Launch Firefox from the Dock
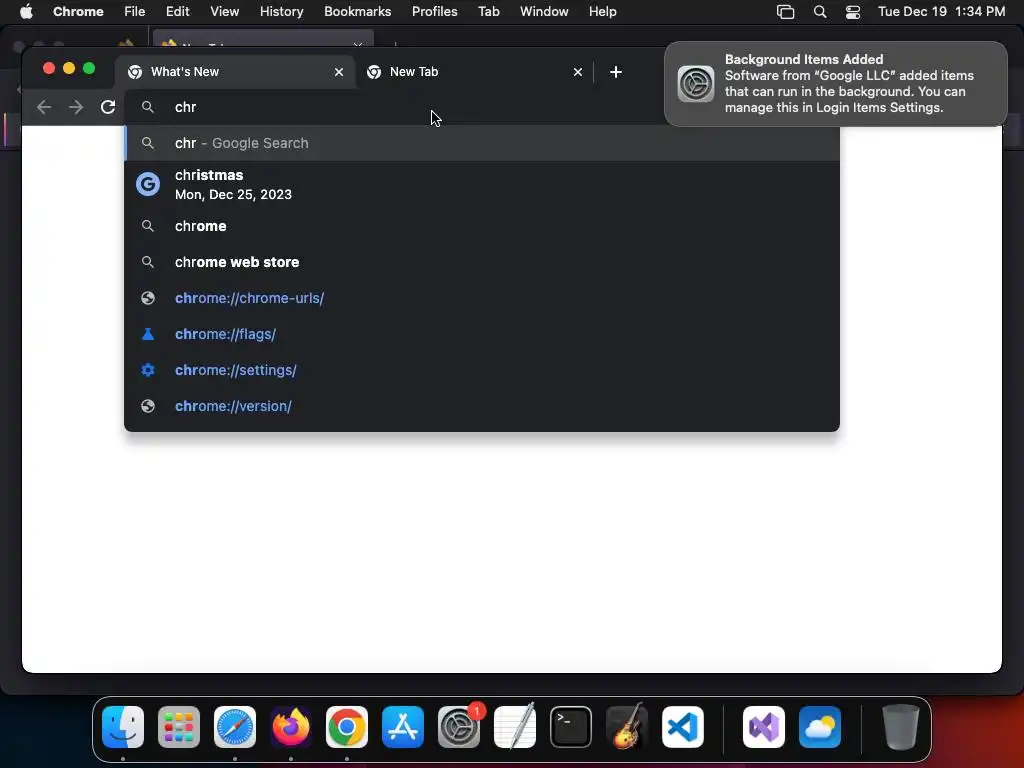The width and height of the screenshot is (1024, 768). click(291, 727)
